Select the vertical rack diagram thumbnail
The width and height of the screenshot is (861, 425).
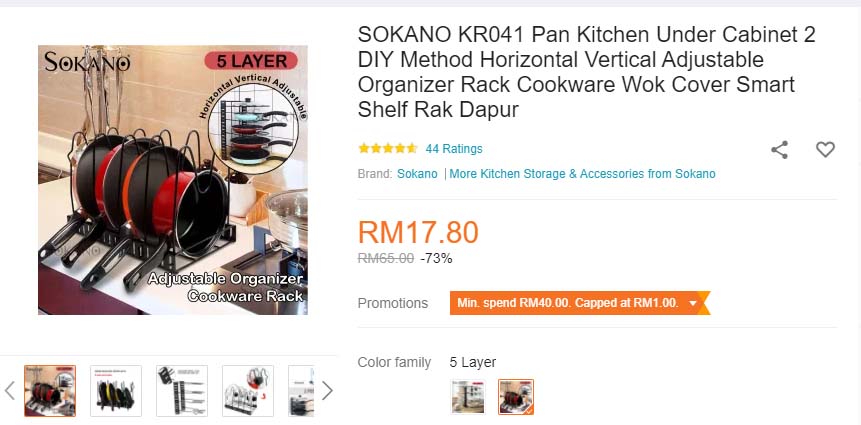point(182,391)
